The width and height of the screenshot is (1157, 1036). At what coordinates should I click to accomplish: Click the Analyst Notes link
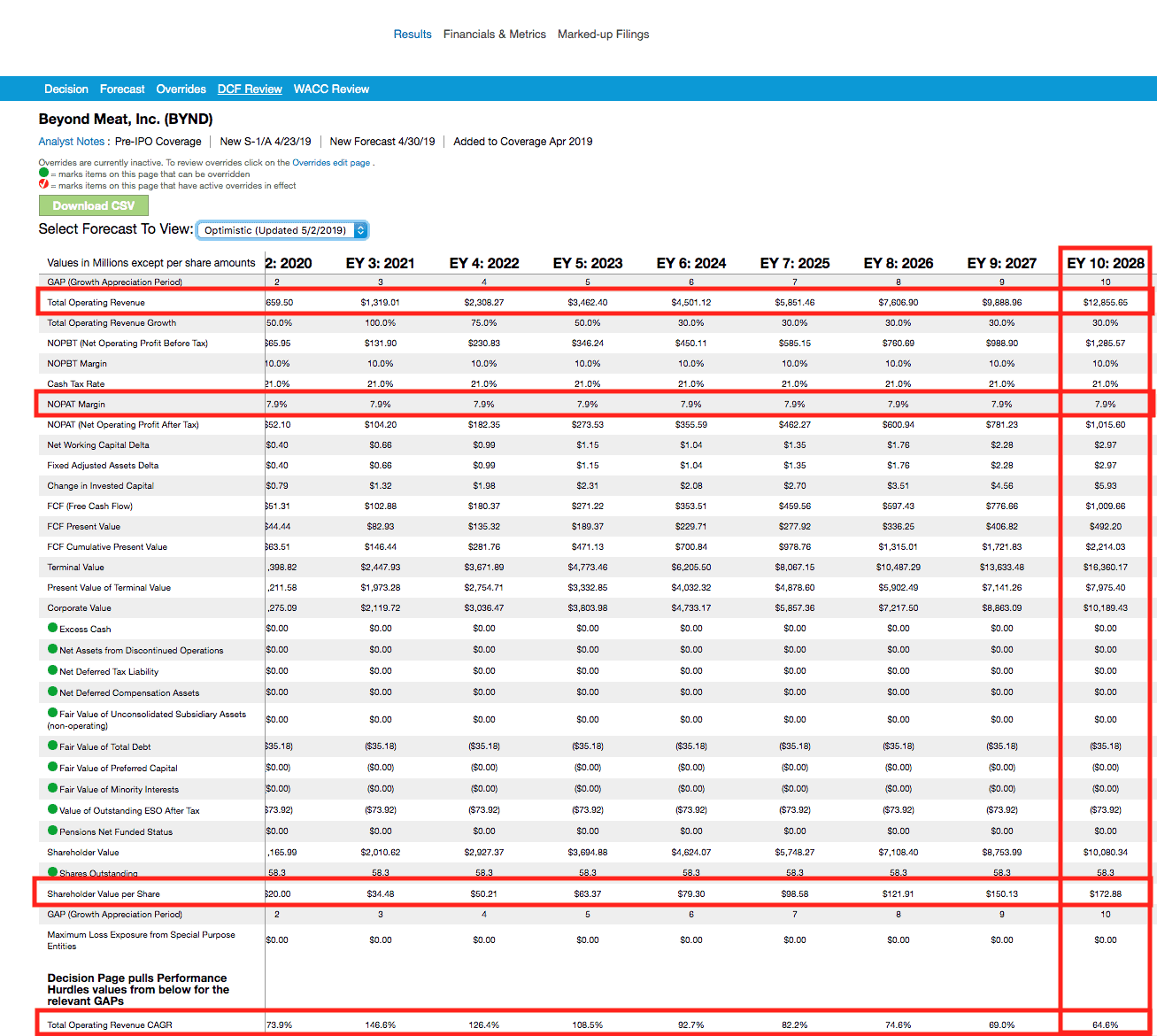(72, 142)
